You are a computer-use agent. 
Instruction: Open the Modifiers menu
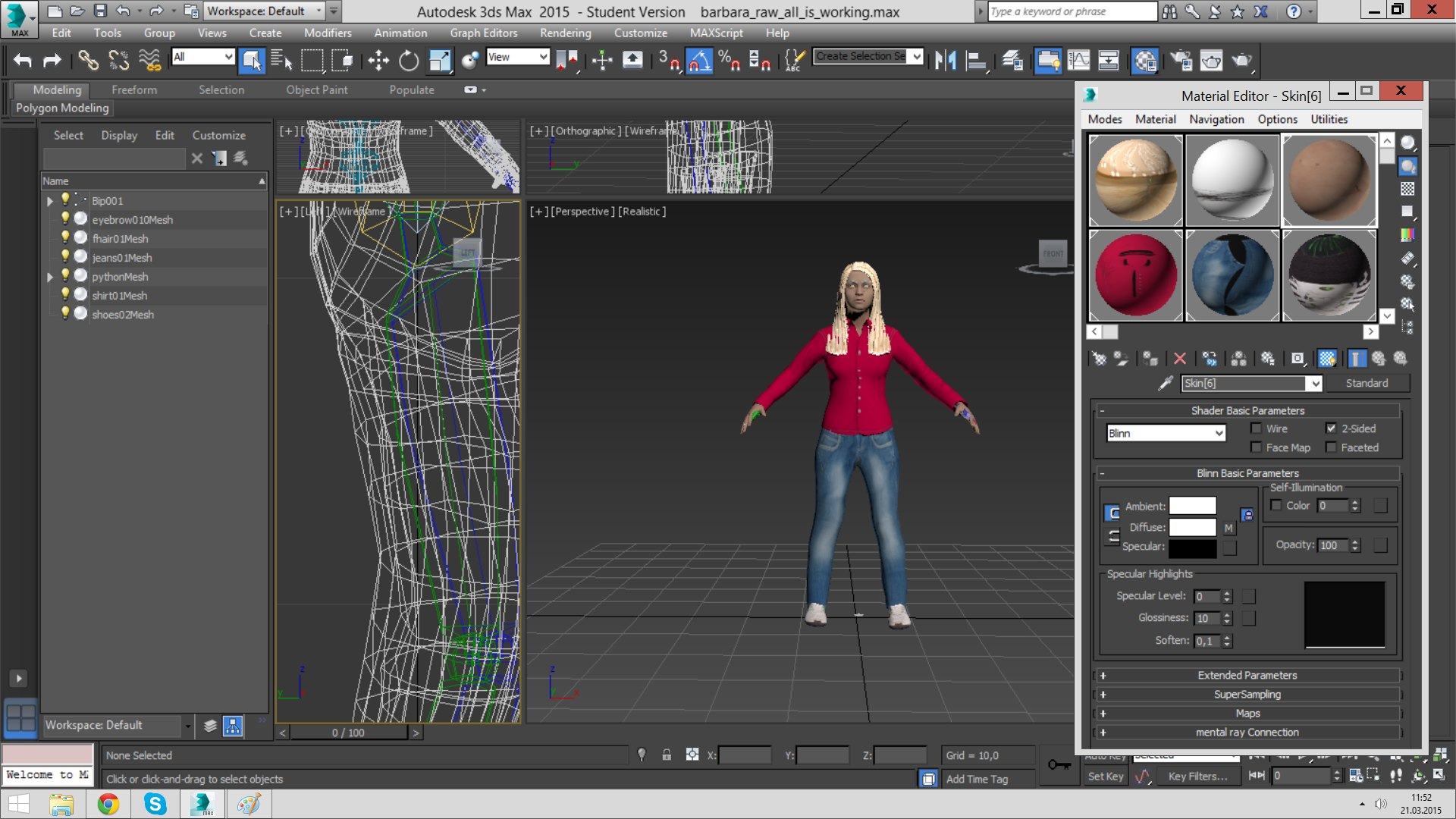coord(328,33)
